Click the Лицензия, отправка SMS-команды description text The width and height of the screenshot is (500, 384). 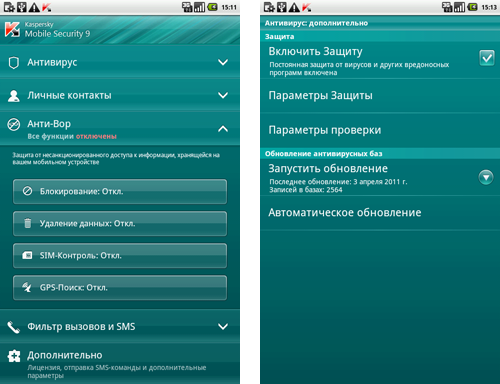click(117, 372)
